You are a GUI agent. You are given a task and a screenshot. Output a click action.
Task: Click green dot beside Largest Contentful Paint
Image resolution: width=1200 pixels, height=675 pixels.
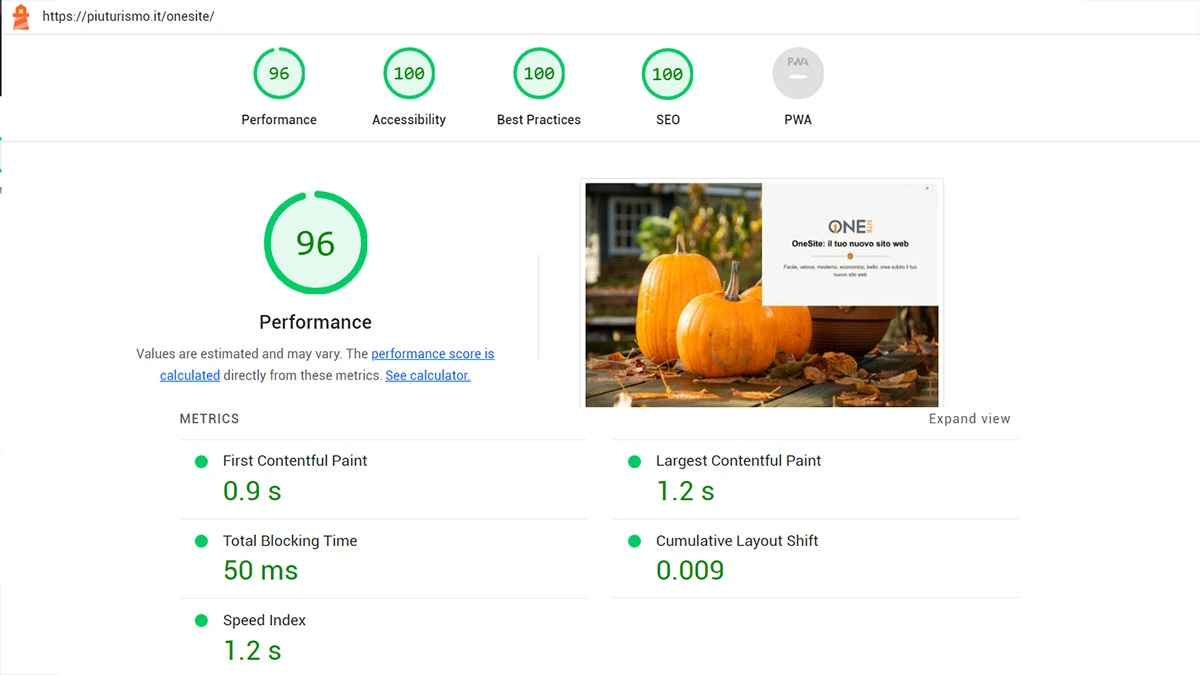point(634,462)
